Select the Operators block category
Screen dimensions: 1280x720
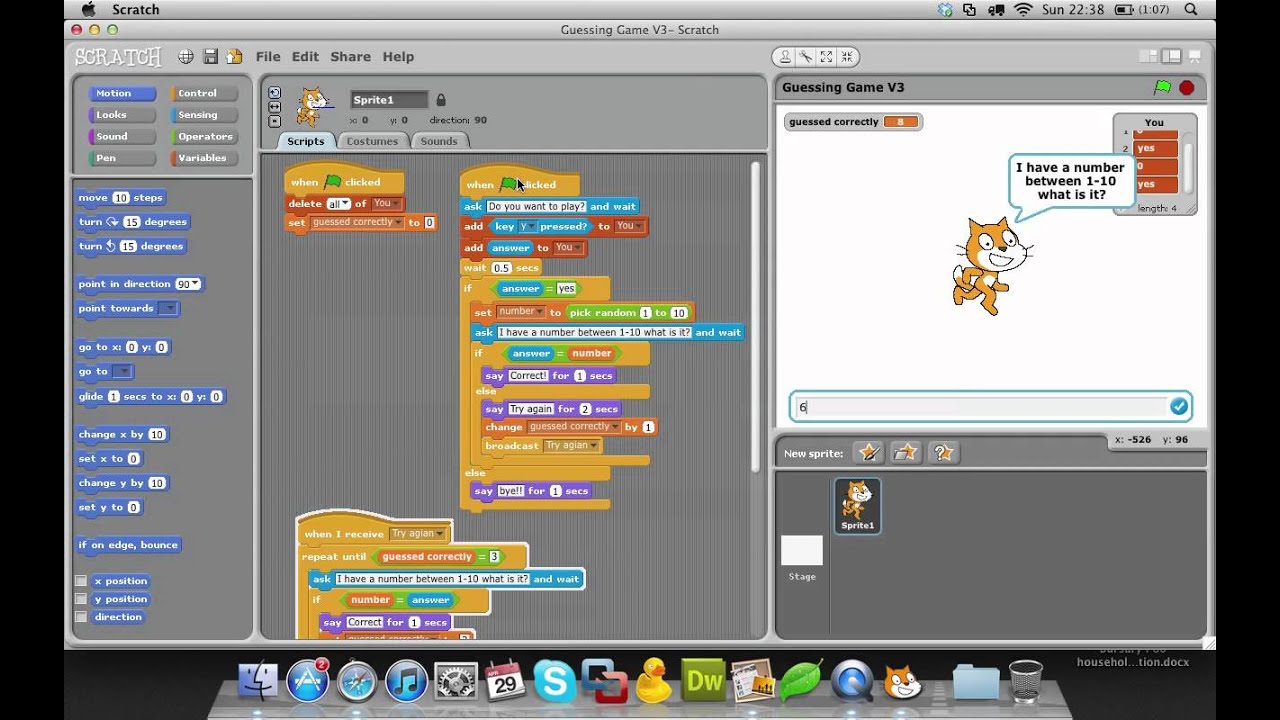point(202,136)
